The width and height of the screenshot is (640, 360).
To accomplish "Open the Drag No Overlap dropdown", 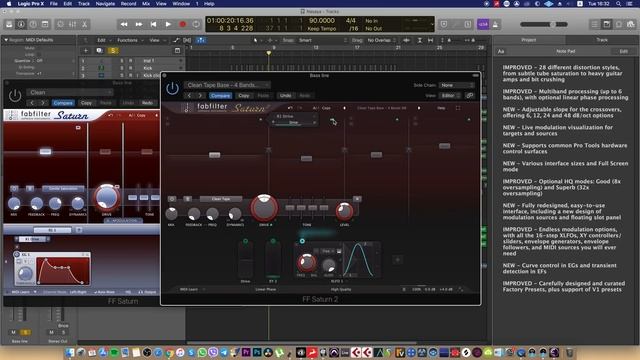I will click(381, 40).
